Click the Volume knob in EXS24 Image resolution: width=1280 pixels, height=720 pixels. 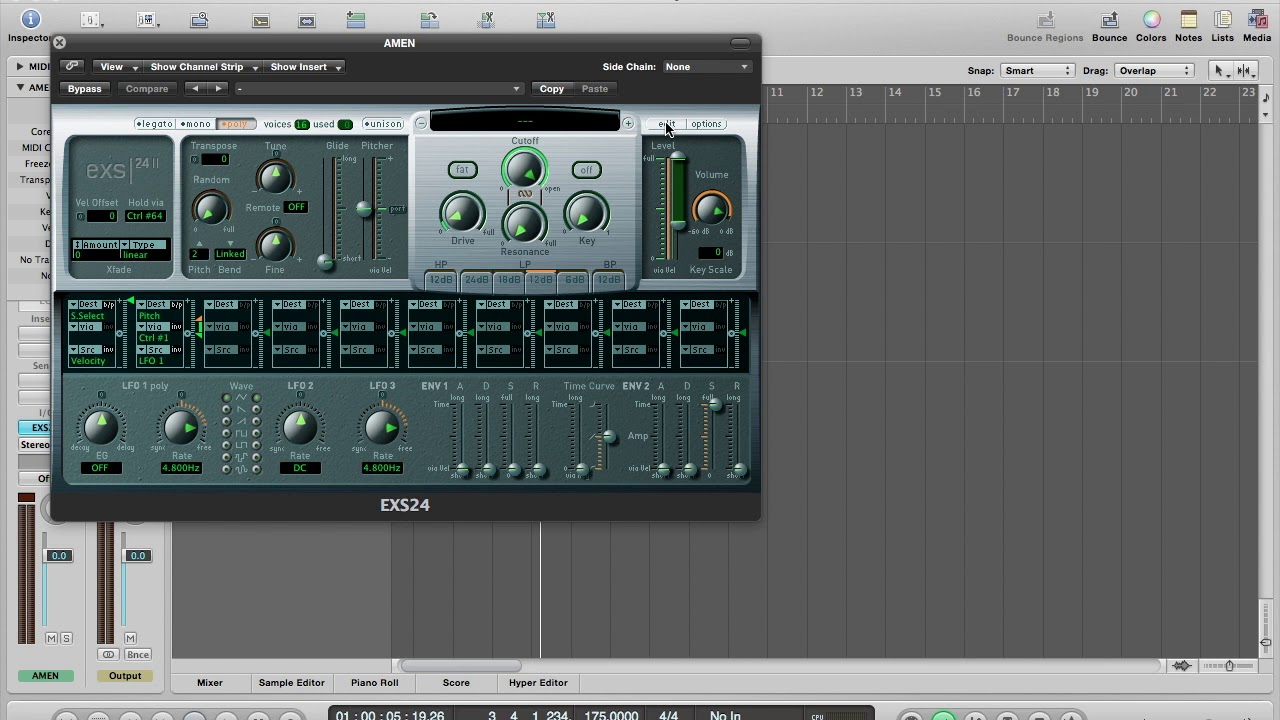tap(711, 208)
